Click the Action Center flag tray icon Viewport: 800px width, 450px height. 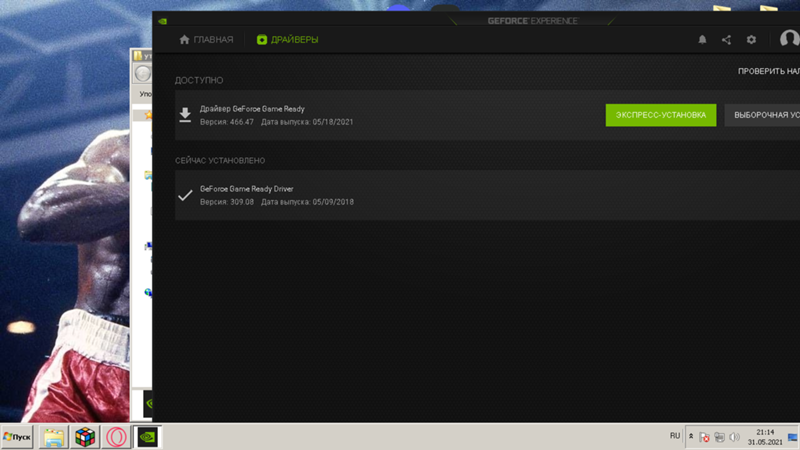(x=705, y=437)
